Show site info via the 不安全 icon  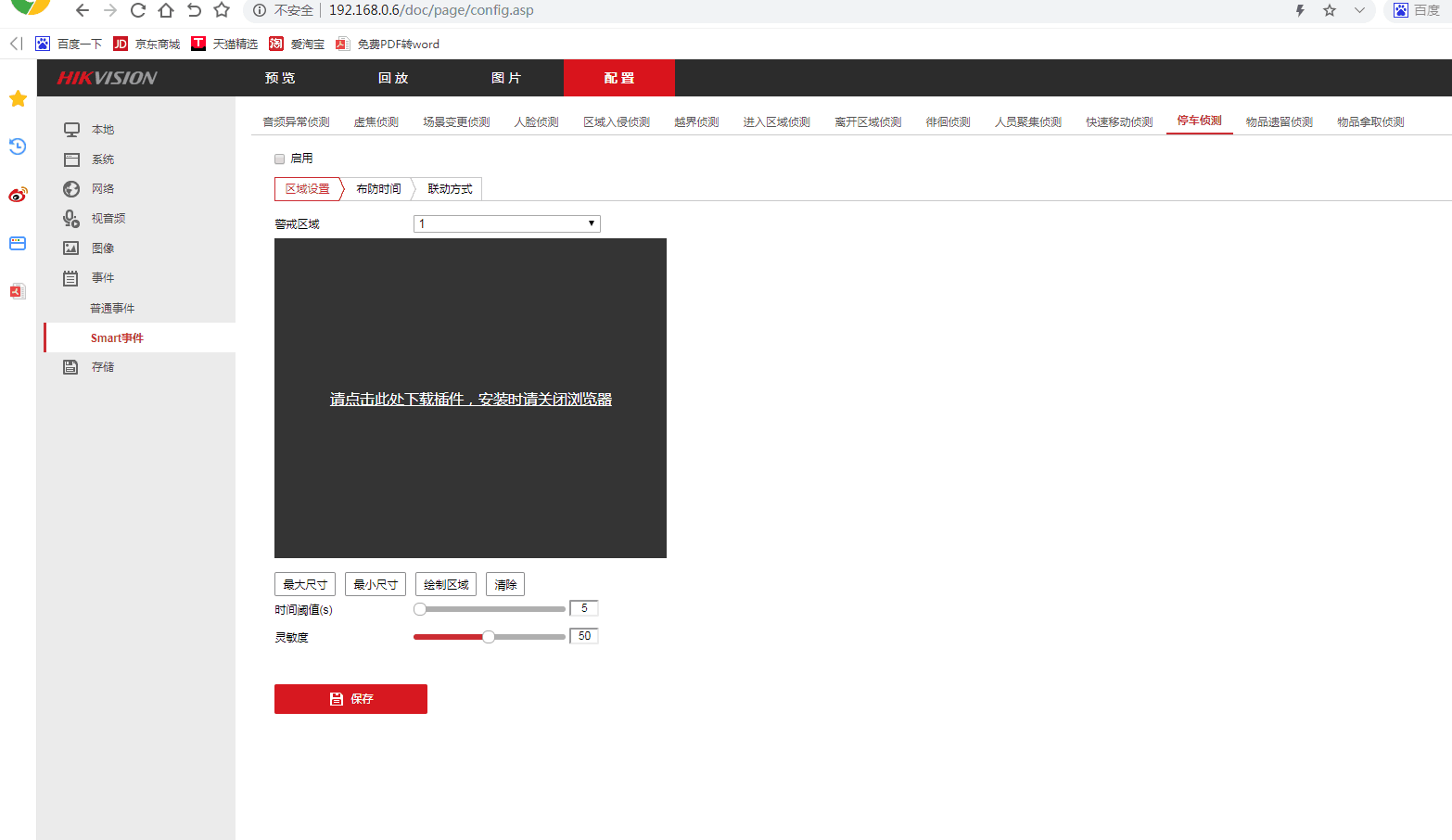(260, 10)
